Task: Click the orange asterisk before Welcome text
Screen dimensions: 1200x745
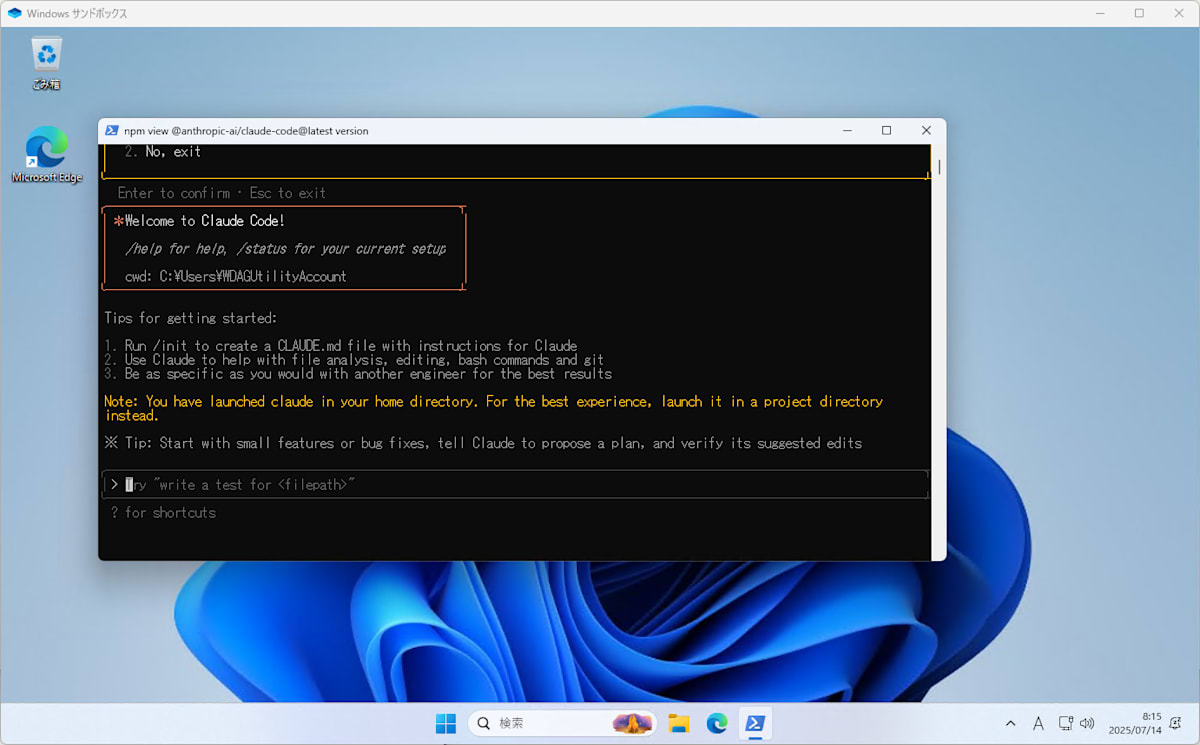Action: coord(118,222)
